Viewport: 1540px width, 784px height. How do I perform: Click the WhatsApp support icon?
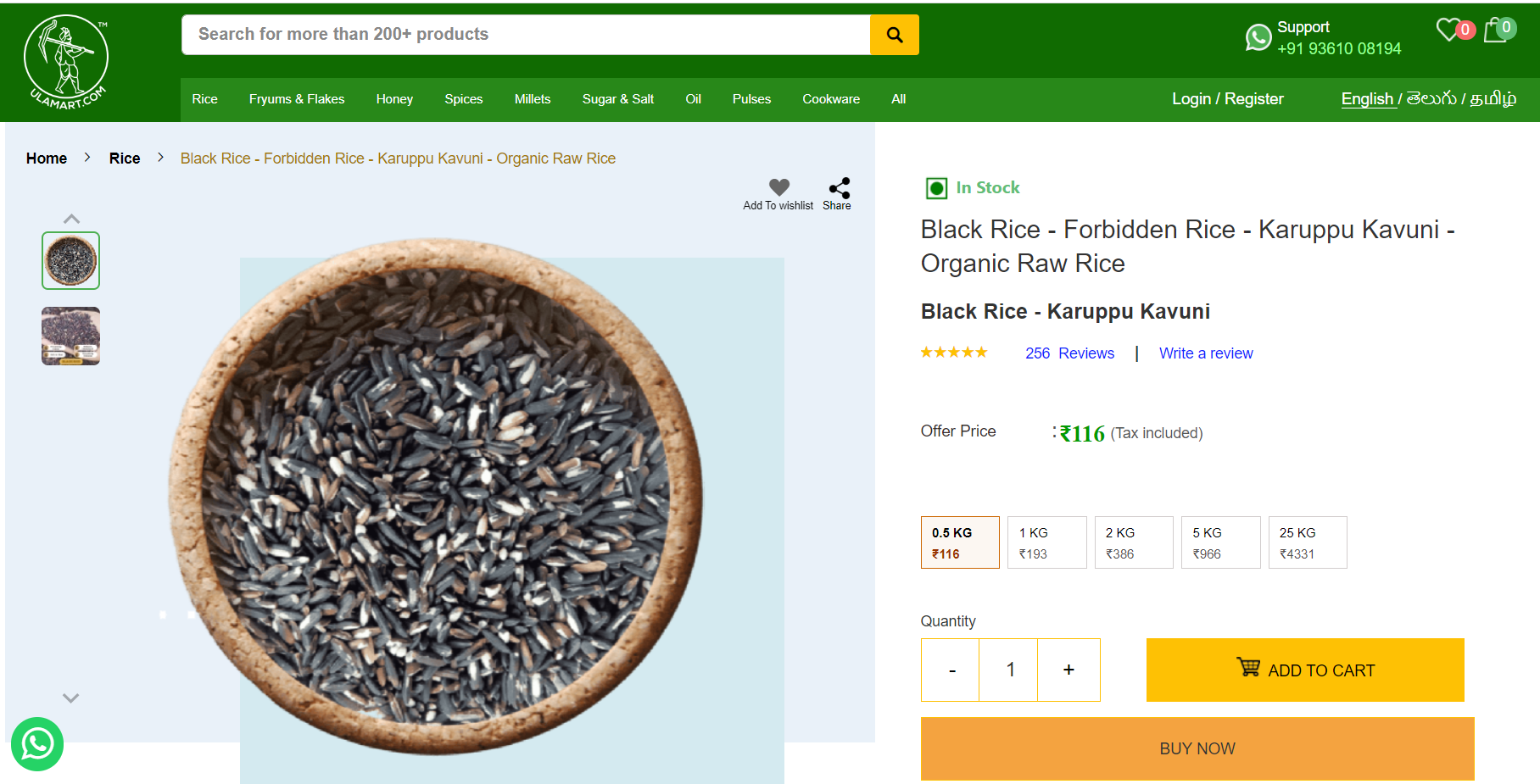pos(1258,37)
